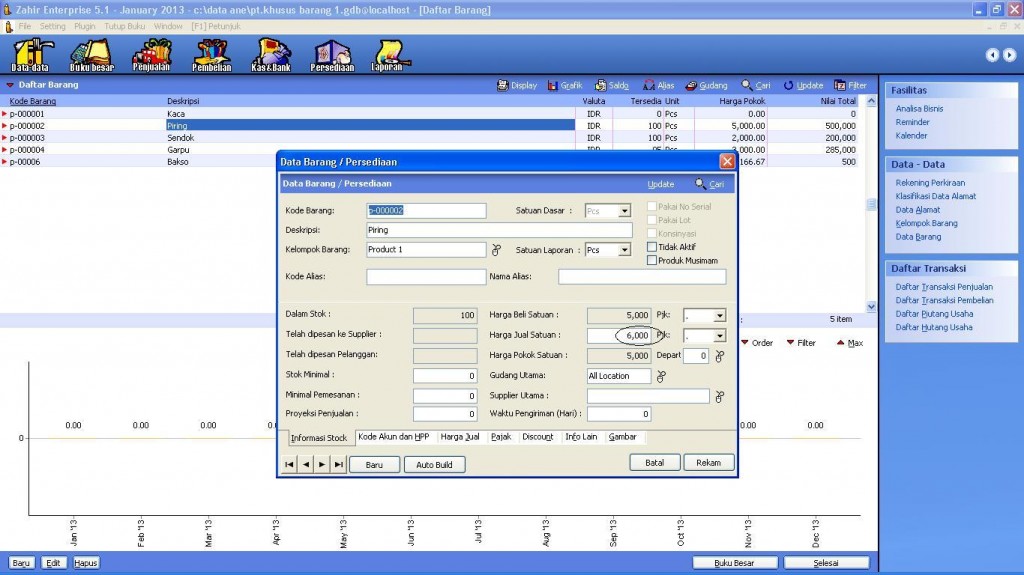
Task: Open the Penjualan module icon
Action: pyautogui.click(x=151, y=54)
